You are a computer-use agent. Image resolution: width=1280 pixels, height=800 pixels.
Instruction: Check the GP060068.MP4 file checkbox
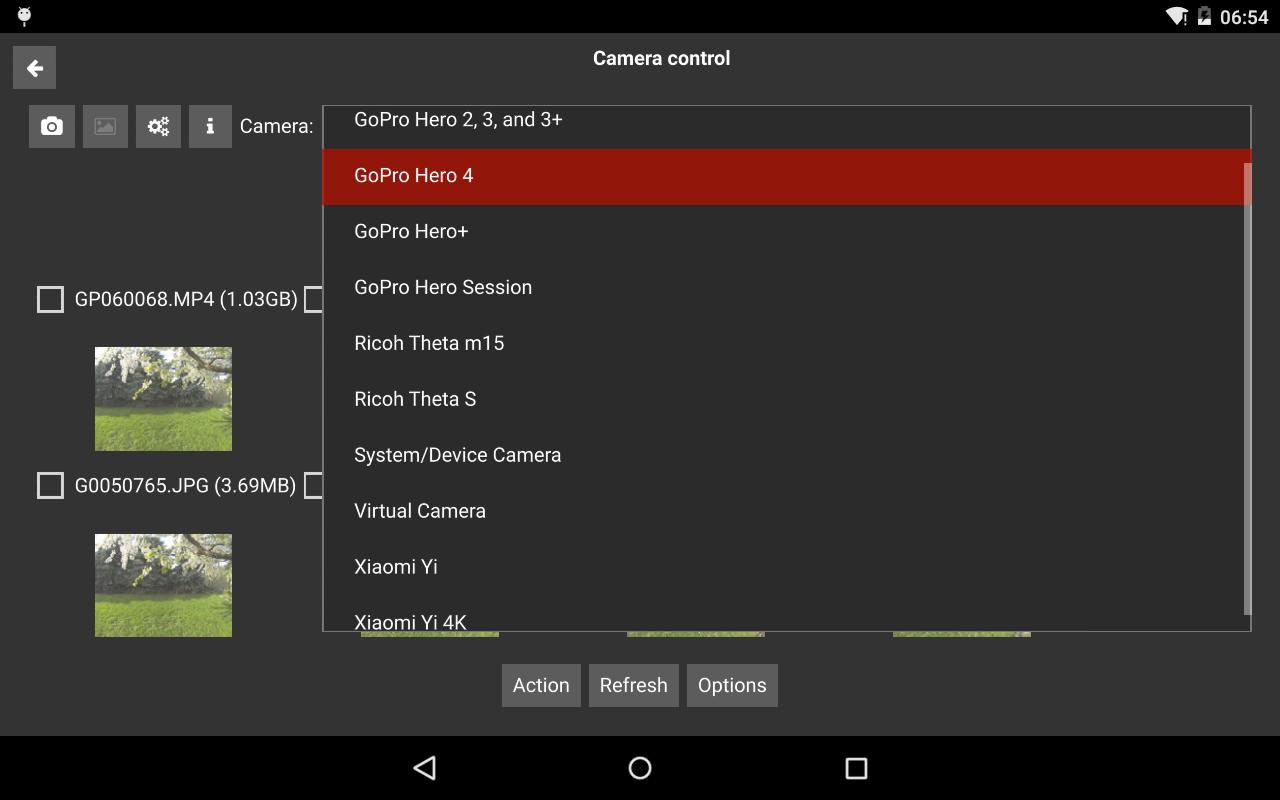tap(50, 299)
